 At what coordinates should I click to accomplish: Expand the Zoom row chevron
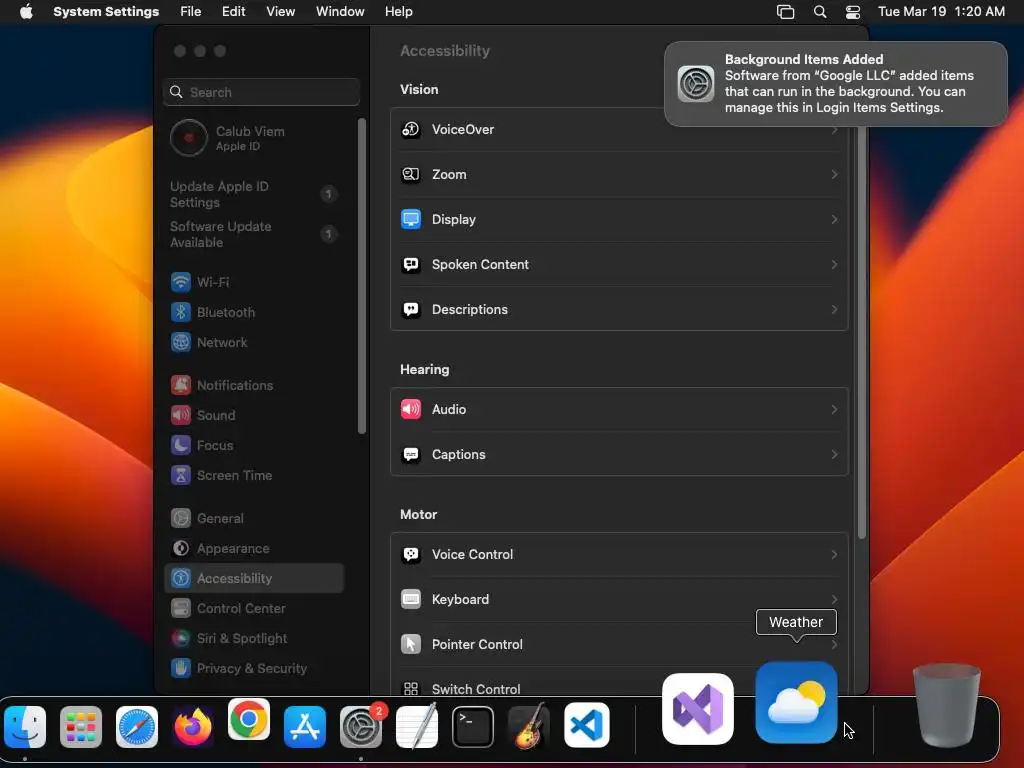click(x=834, y=174)
